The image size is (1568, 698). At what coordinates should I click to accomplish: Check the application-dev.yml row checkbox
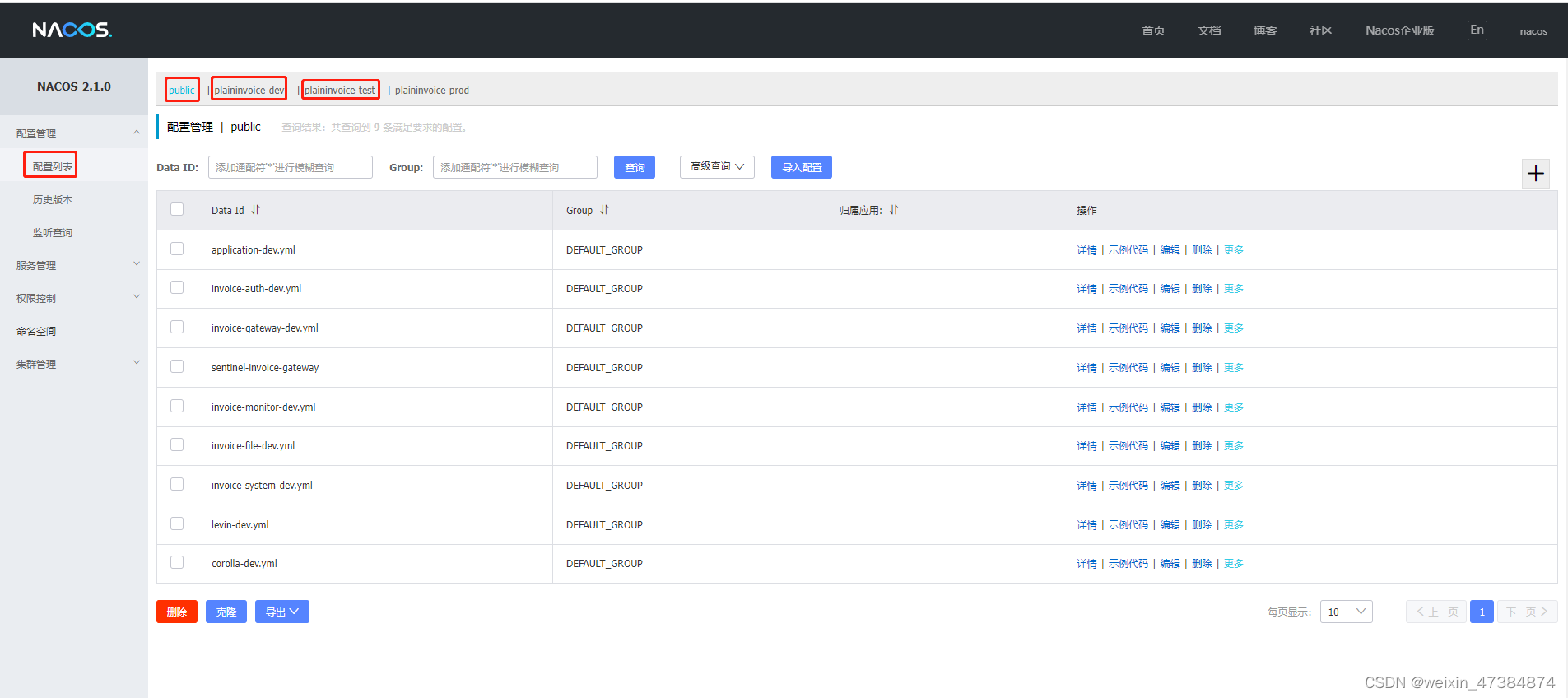pyautogui.click(x=177, y=249)
